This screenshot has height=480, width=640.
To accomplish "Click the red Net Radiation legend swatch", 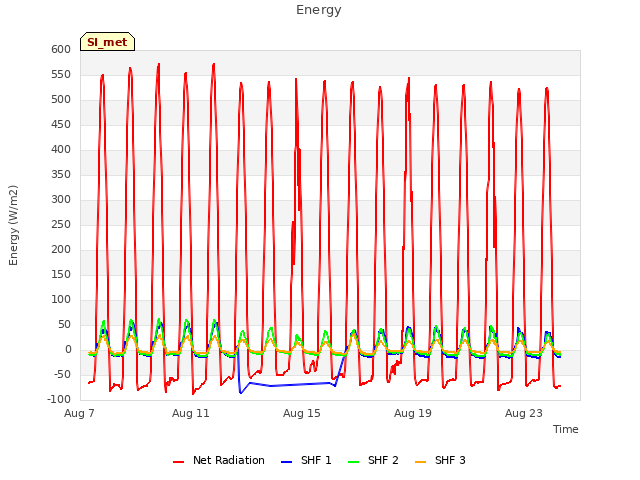I will (x=178, y=462).
